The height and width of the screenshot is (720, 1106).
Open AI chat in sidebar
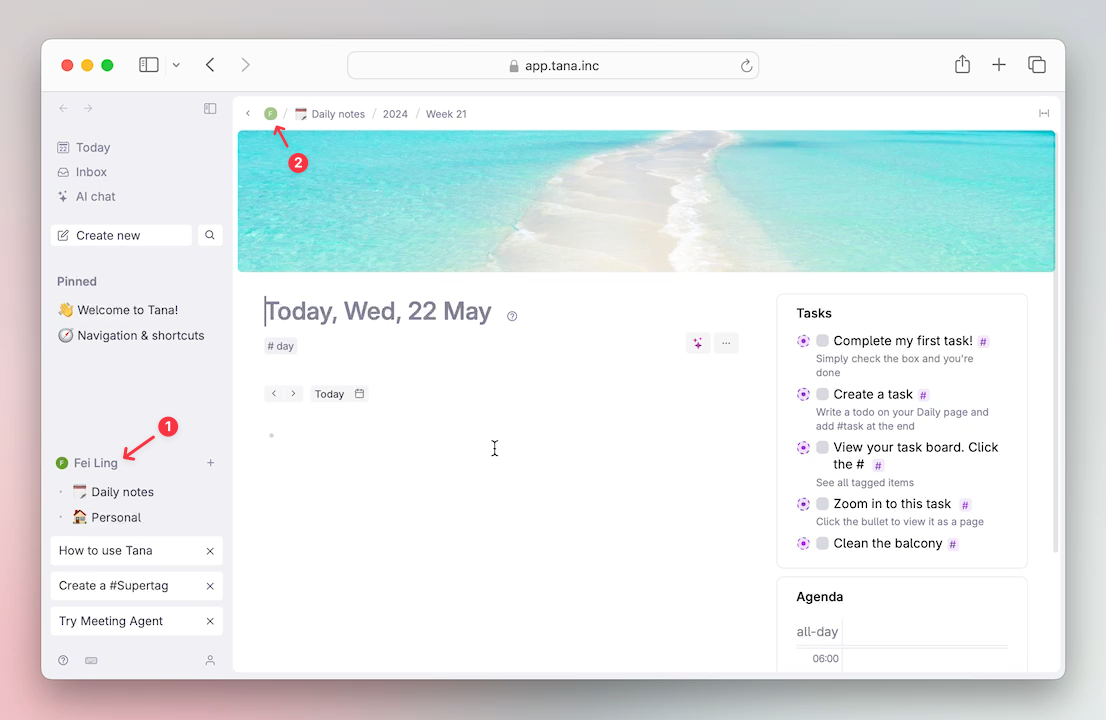86,197
